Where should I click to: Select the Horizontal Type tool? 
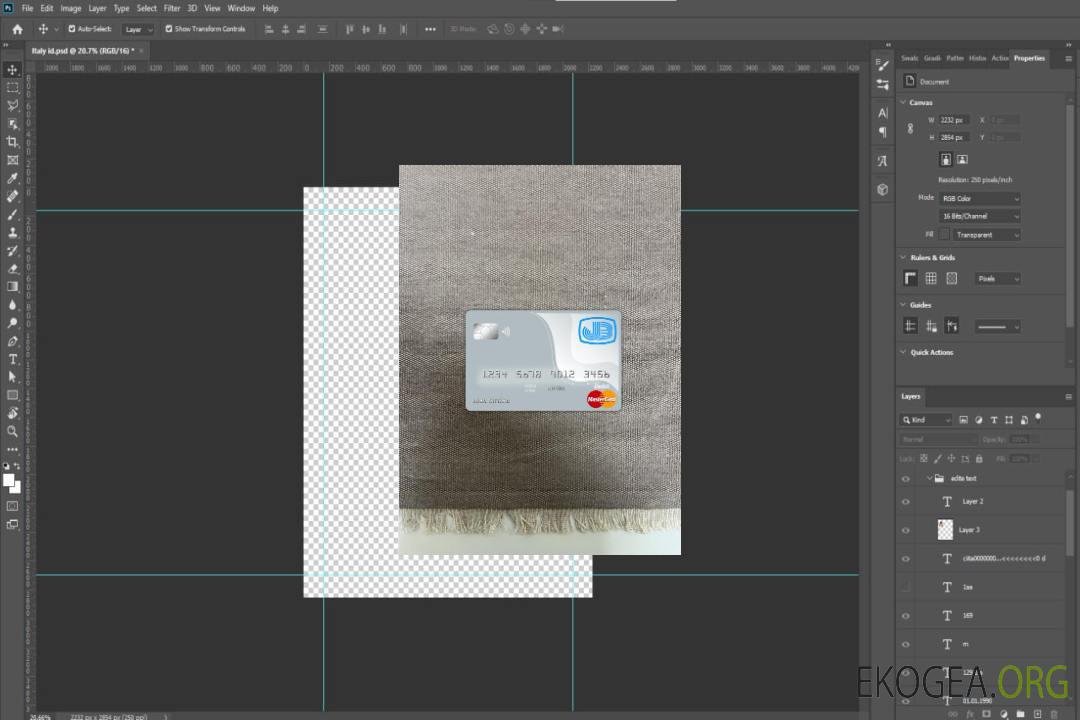coord(12,359)
